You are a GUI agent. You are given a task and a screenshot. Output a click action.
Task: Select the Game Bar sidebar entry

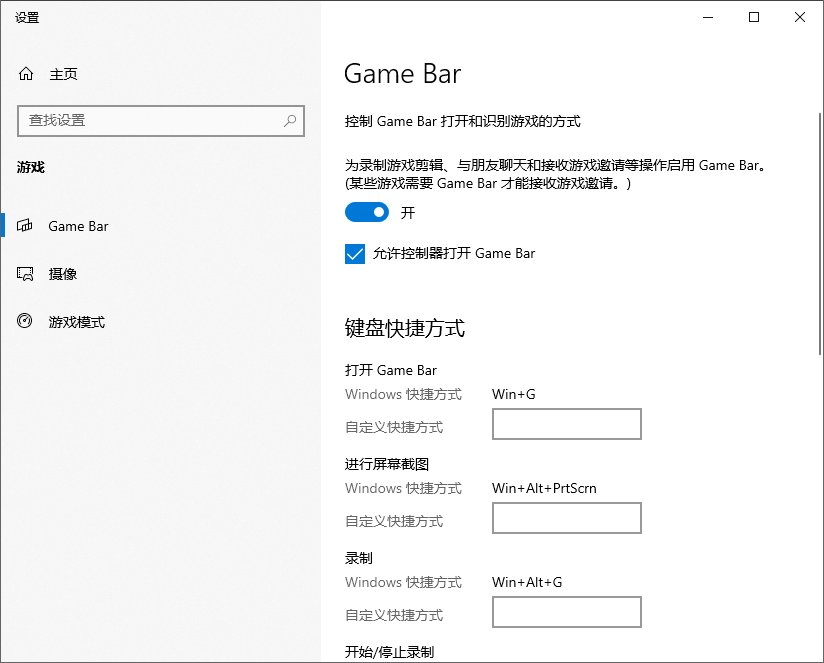(78, 226)
